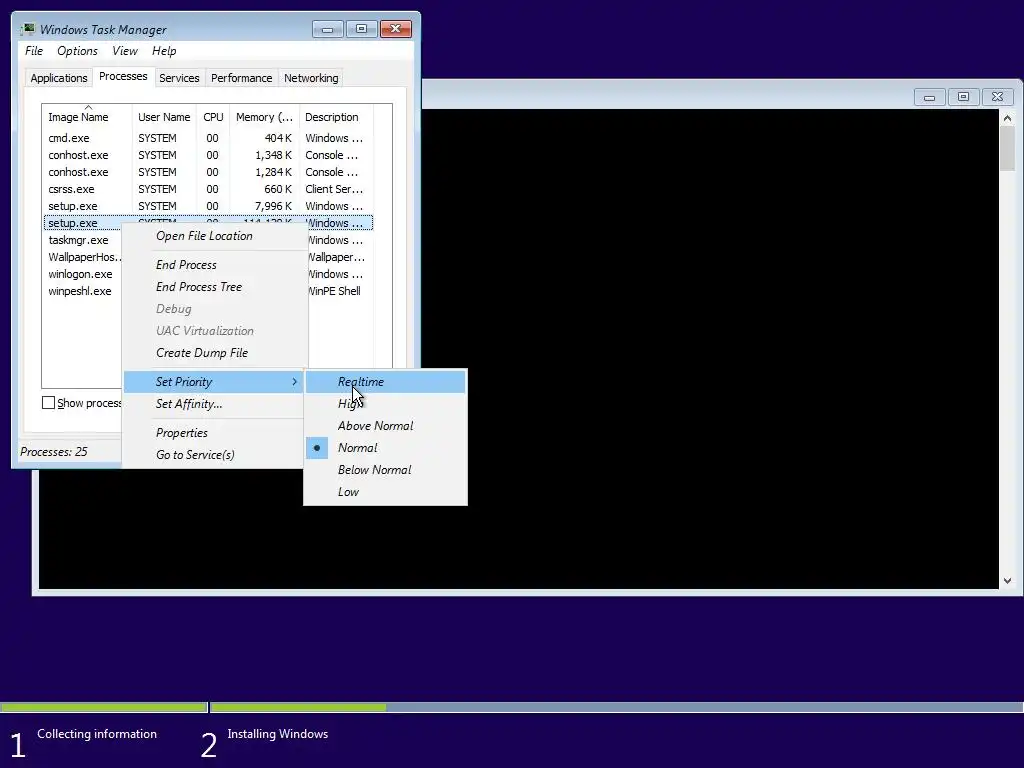Click the Collecting information progress bar

104,707
